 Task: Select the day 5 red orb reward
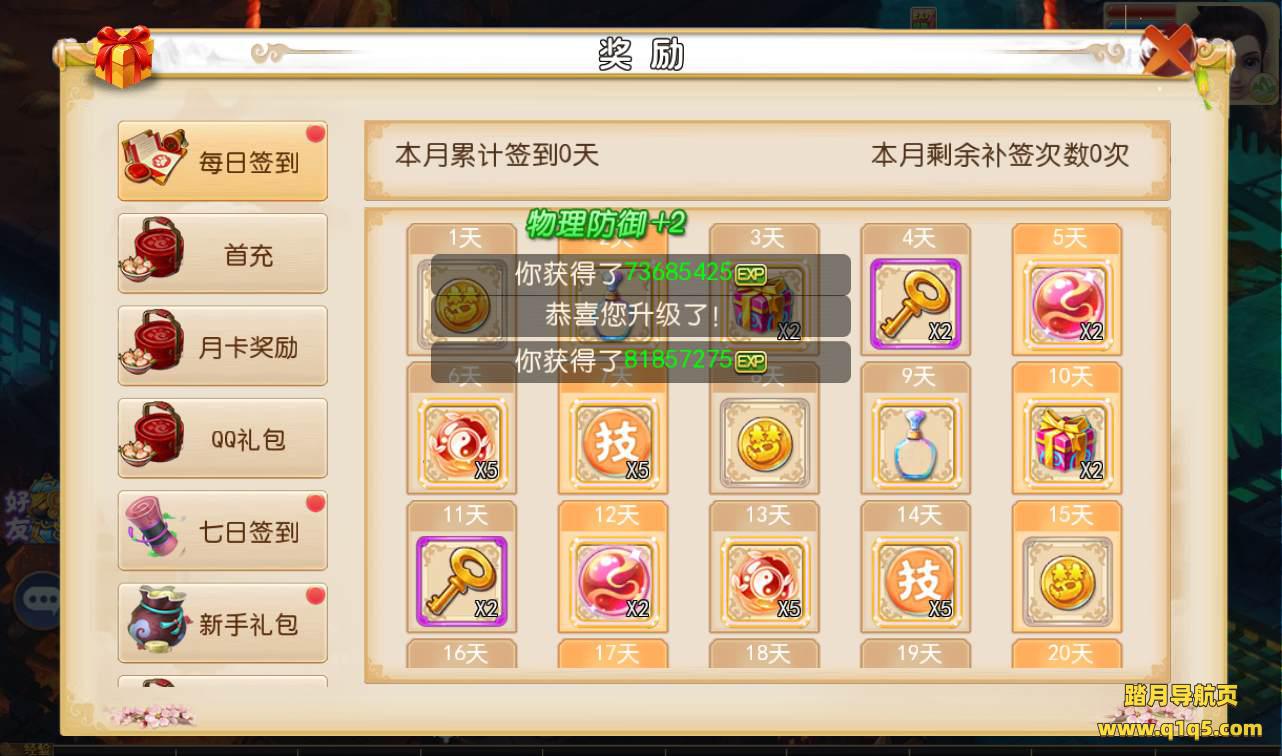[1067, 303]
